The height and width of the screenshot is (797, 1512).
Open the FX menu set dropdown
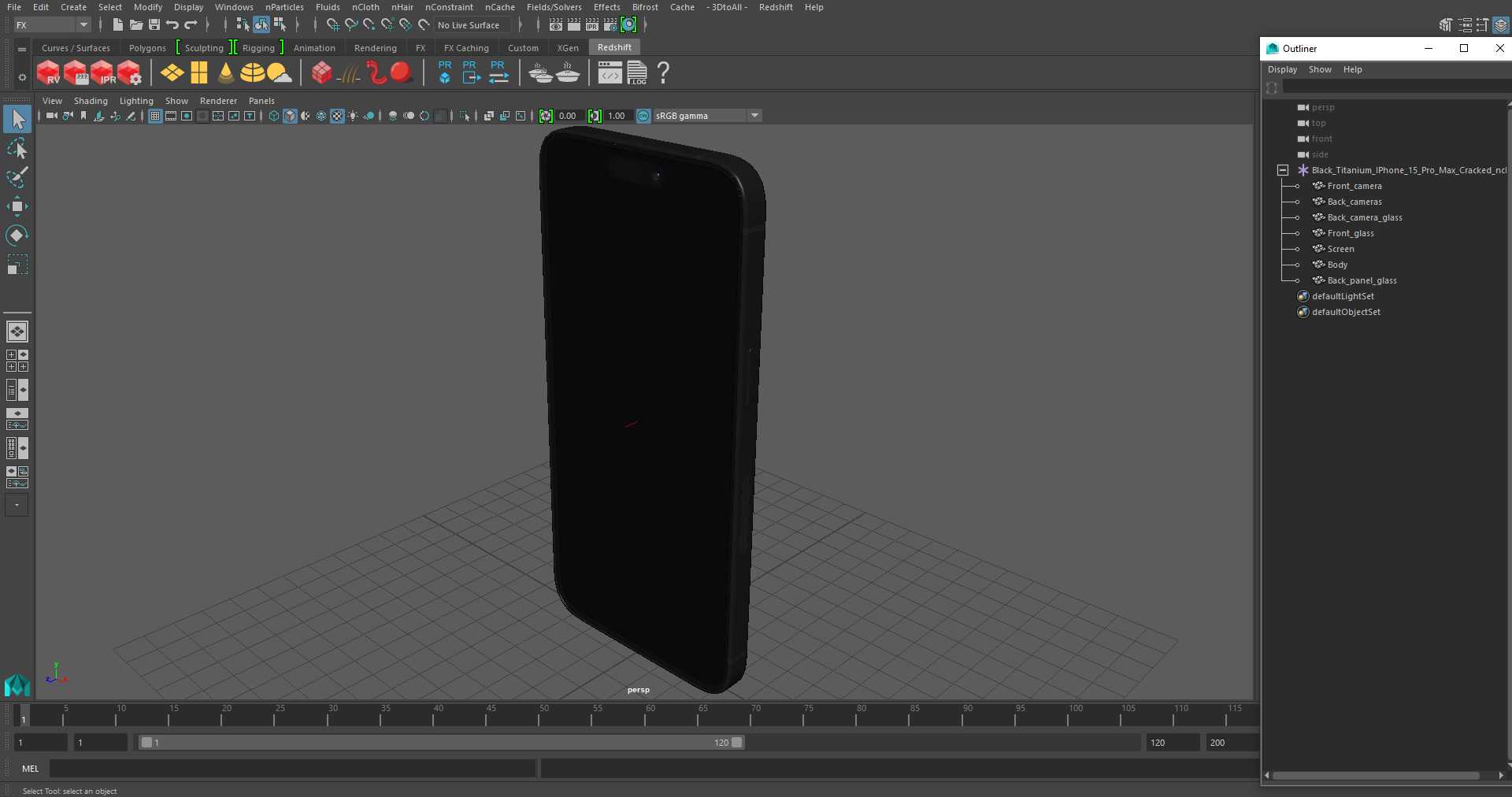(52, 25)
